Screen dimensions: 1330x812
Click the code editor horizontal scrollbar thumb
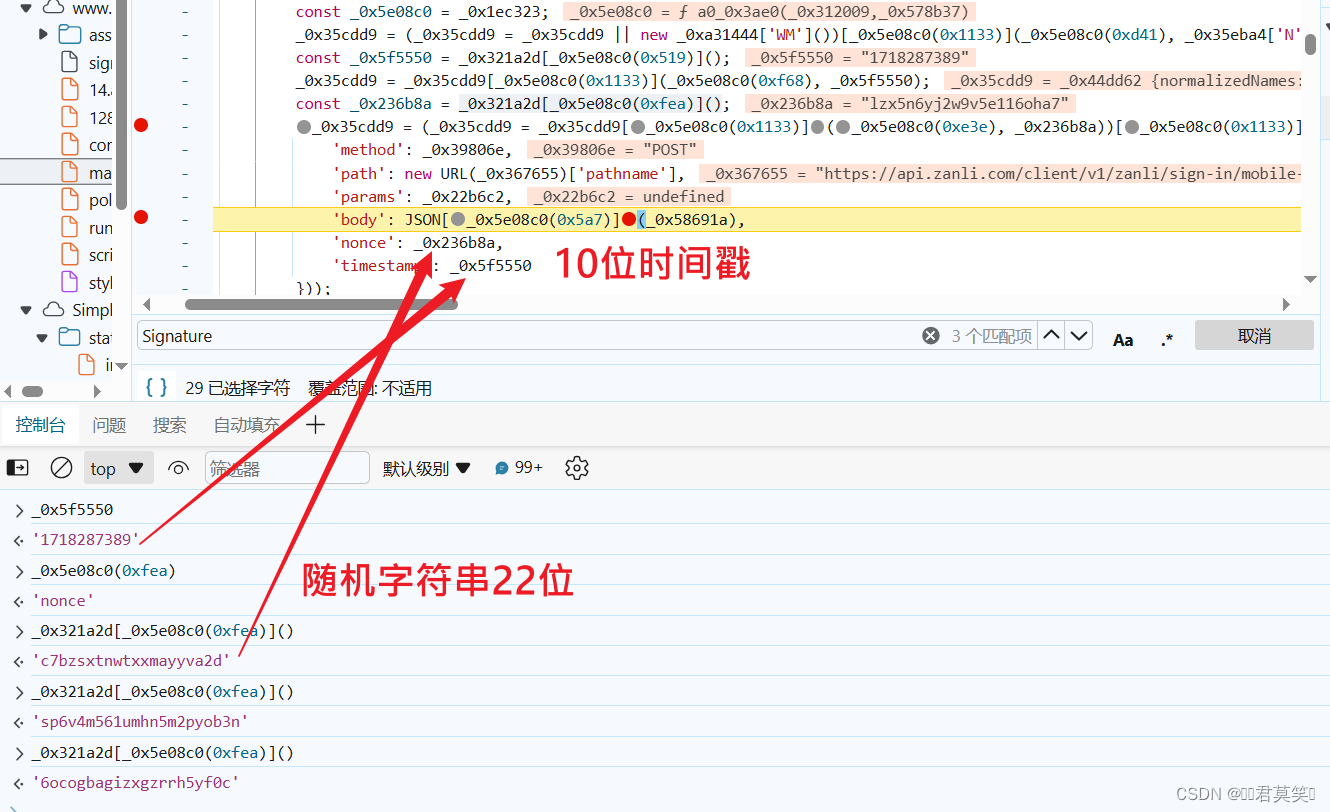(x=321, y=304)
